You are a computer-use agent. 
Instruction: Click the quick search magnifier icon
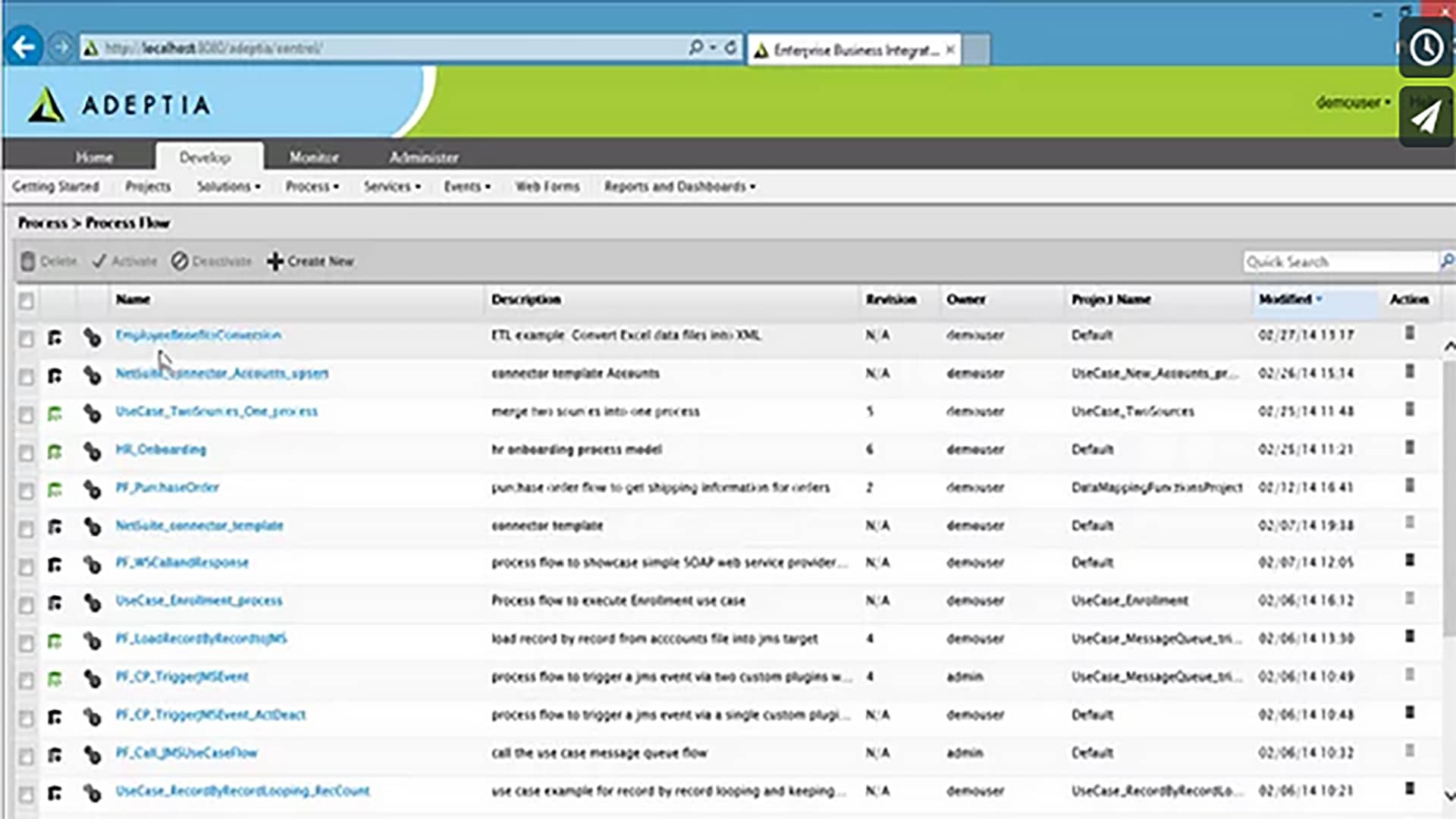1447,261
